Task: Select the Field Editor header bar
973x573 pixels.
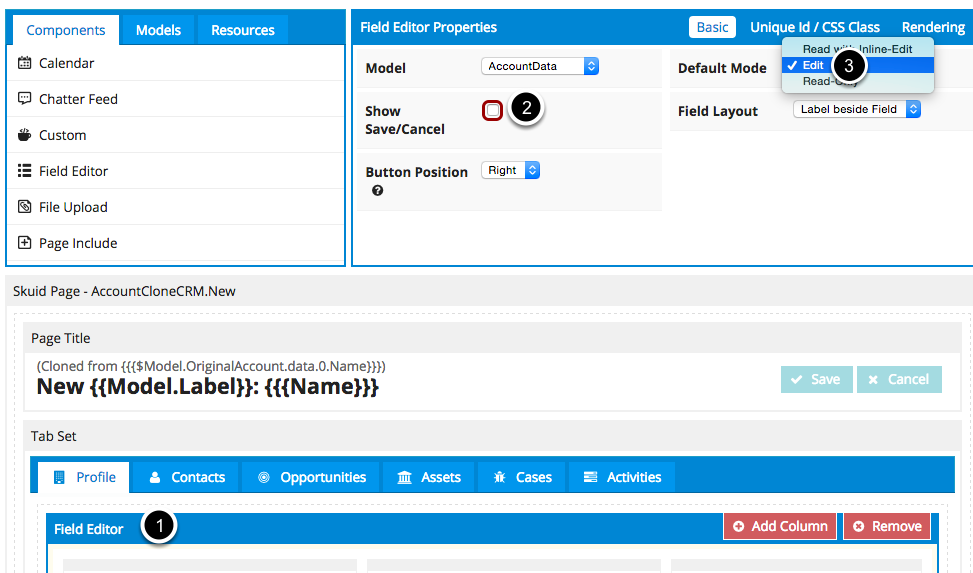Action: (400, 528)
